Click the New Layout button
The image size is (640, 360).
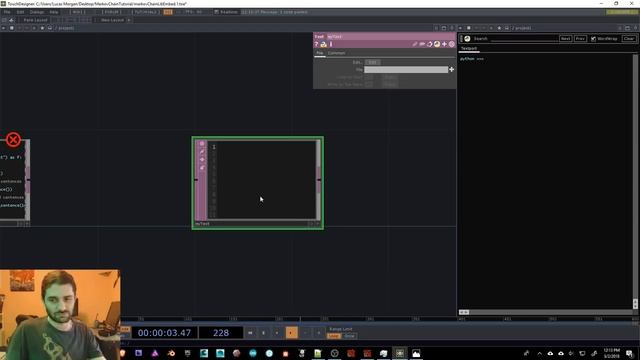[112, 20]
